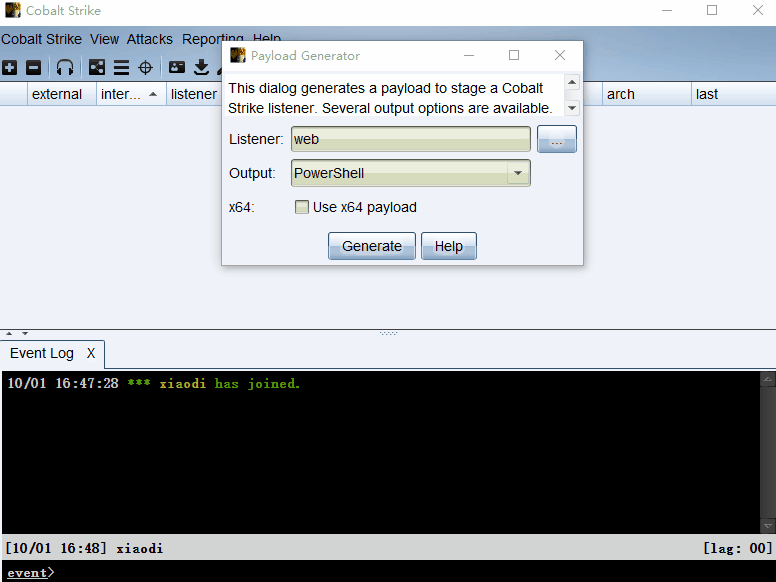The width and height of the screenshot is (776, 582).
Task: Click the Help button in the dialog
Action: pyautogui.click(x=449, y=246)
